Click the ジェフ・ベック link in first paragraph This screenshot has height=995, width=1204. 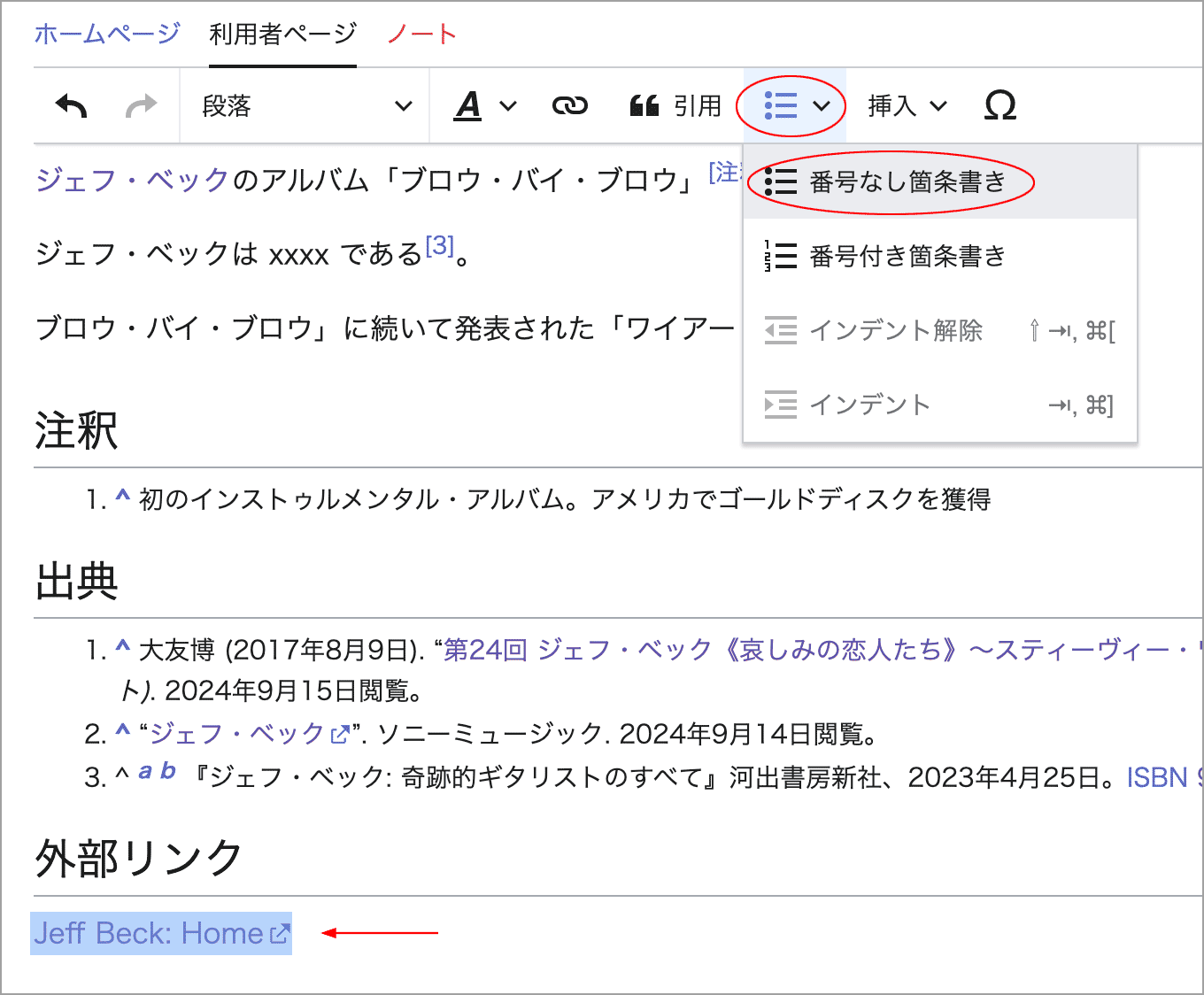pos(133,180)
